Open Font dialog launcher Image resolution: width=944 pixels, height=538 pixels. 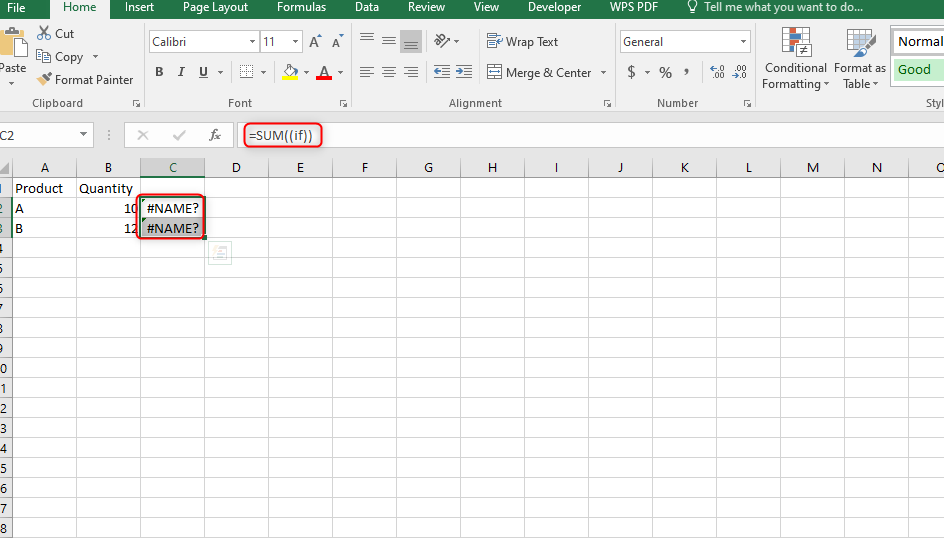pos(343,104)
